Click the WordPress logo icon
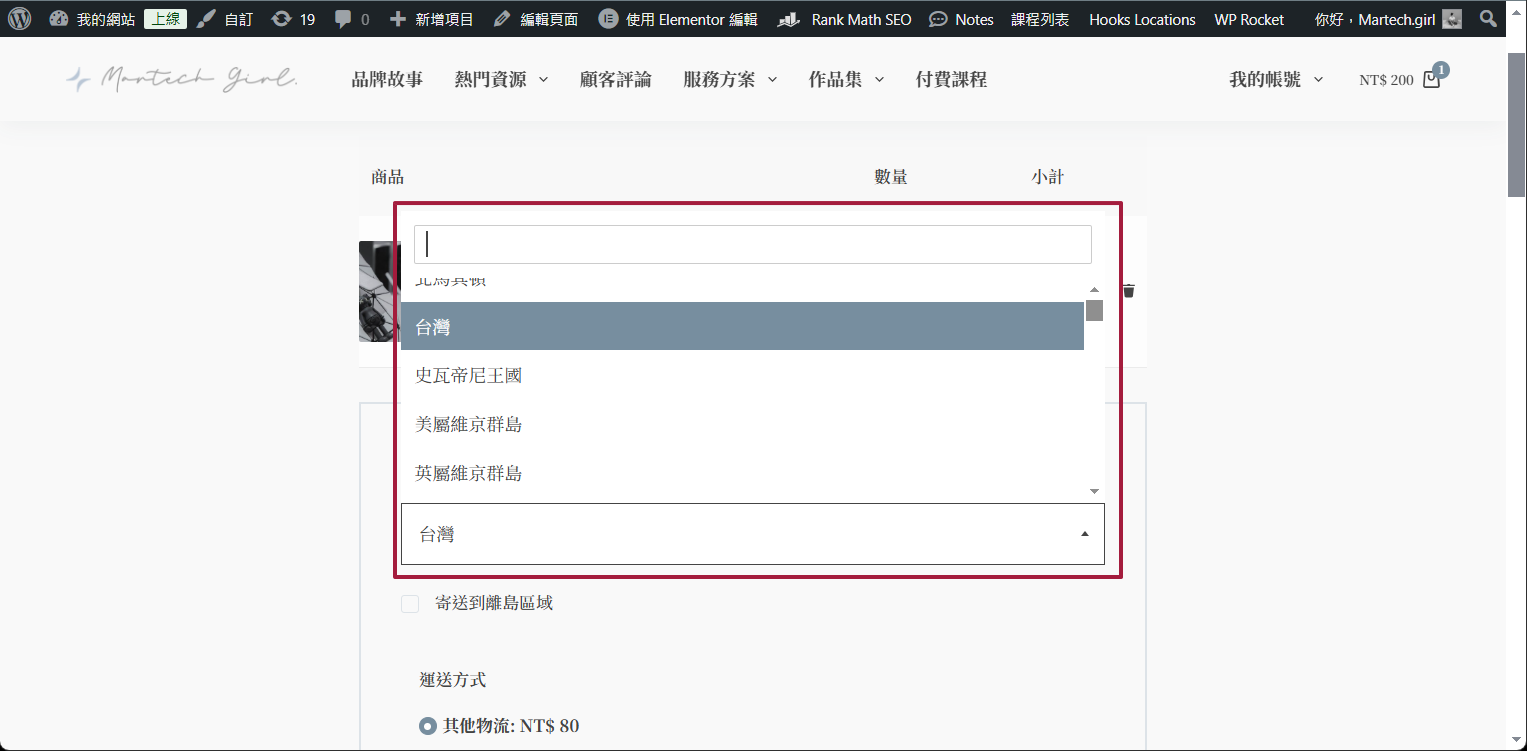This screenshot has width=1527, height=751. tap(20, 19)
